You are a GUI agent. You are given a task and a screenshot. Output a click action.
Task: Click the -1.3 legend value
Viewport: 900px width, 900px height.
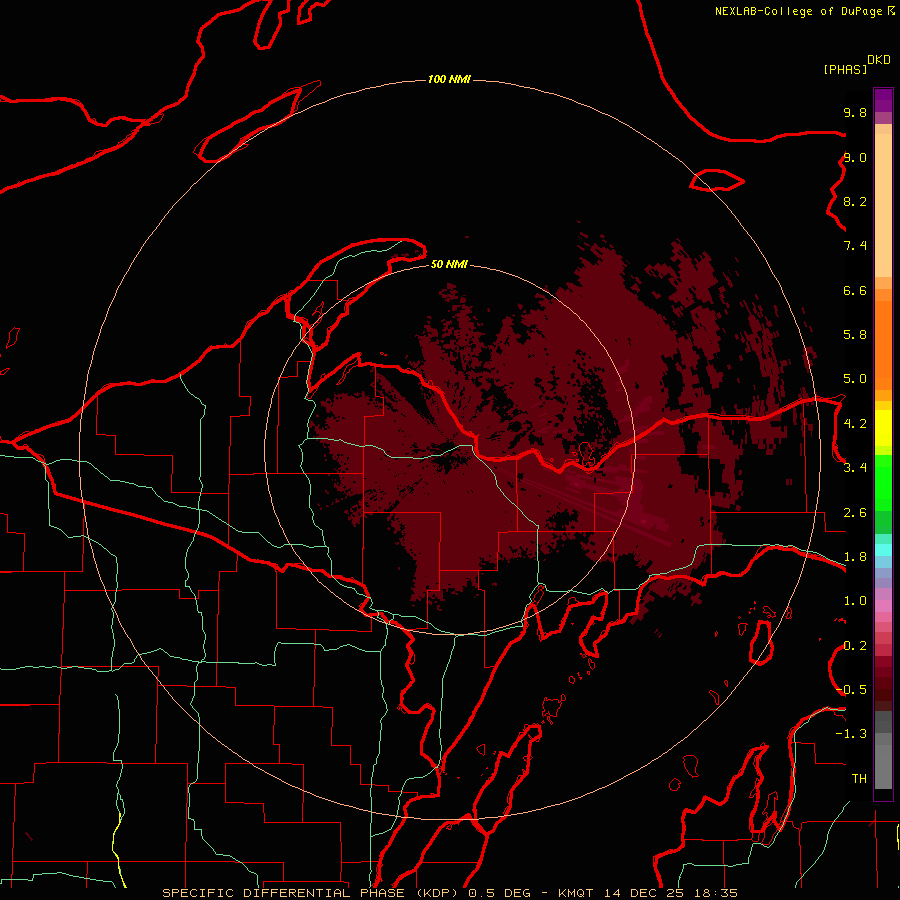pyautogui.click(x=851, y=734)
